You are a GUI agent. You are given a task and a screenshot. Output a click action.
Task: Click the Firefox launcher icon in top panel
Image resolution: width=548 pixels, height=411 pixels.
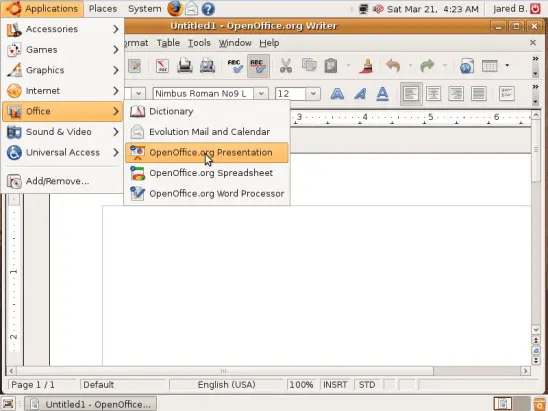tap(175, 9)
